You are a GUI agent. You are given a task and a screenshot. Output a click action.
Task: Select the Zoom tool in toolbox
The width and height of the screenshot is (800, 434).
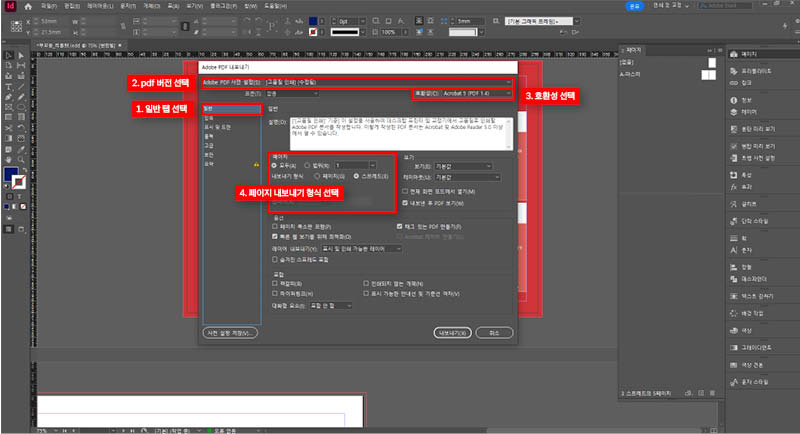21,160
